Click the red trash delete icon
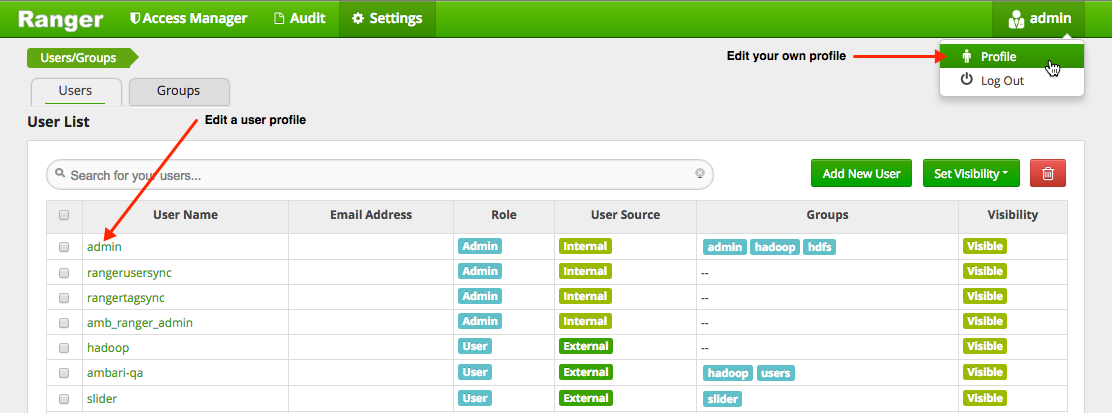This screenshot has height=413, width=1112. pos(1048,173)
